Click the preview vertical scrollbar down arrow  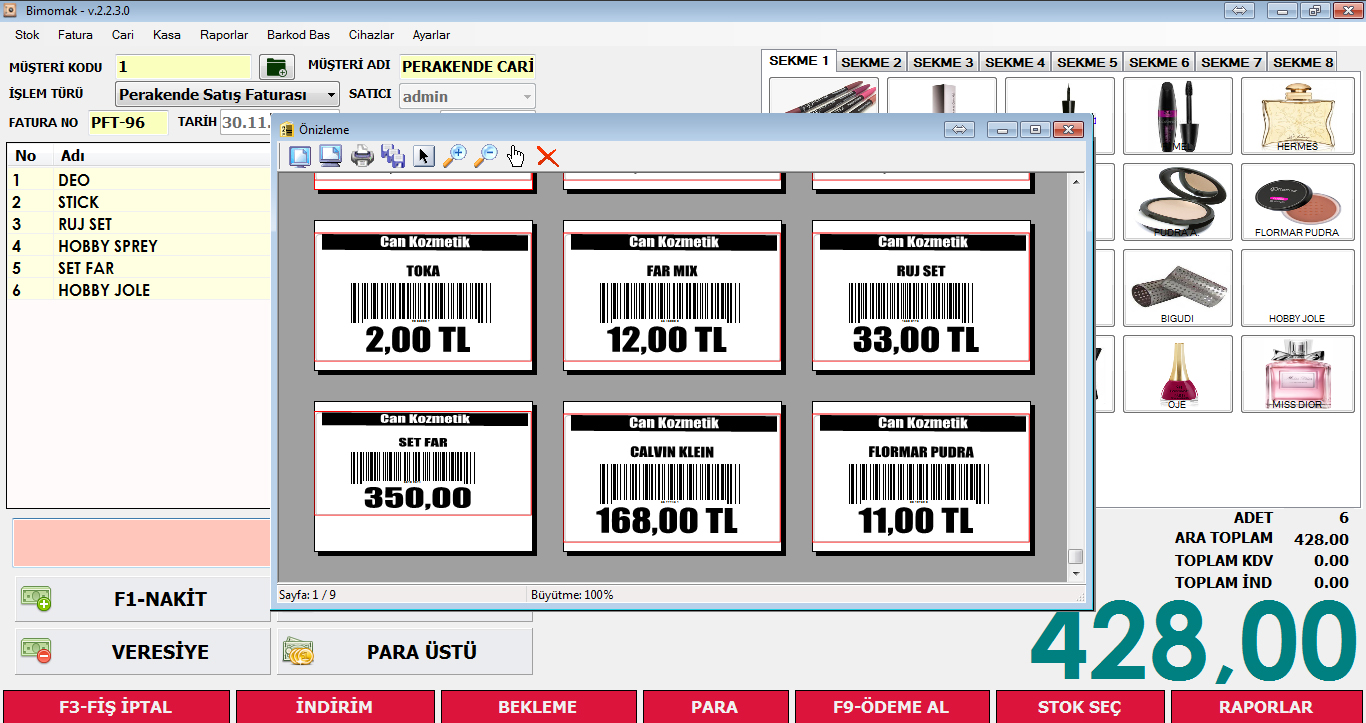1076,574
